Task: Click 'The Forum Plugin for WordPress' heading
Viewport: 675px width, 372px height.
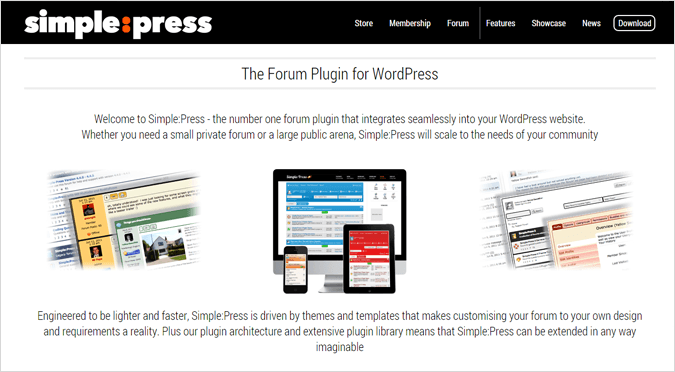Action: (x=340, y=74)
